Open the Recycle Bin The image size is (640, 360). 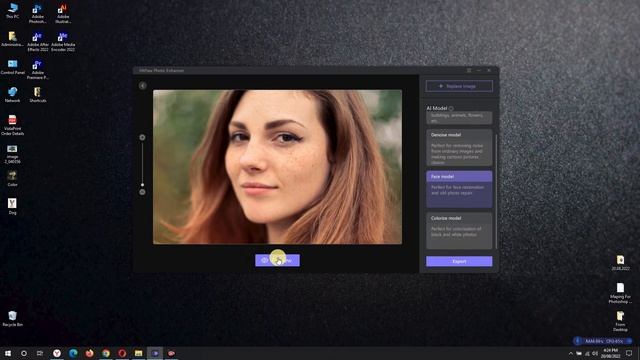13,319
